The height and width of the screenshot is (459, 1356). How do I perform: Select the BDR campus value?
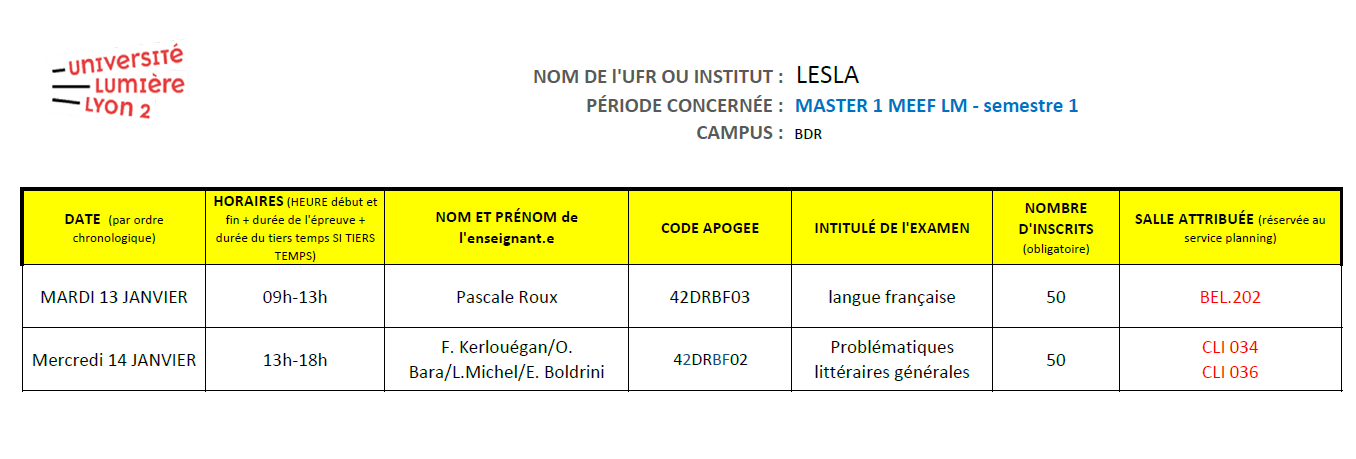[x=808, y=134]
